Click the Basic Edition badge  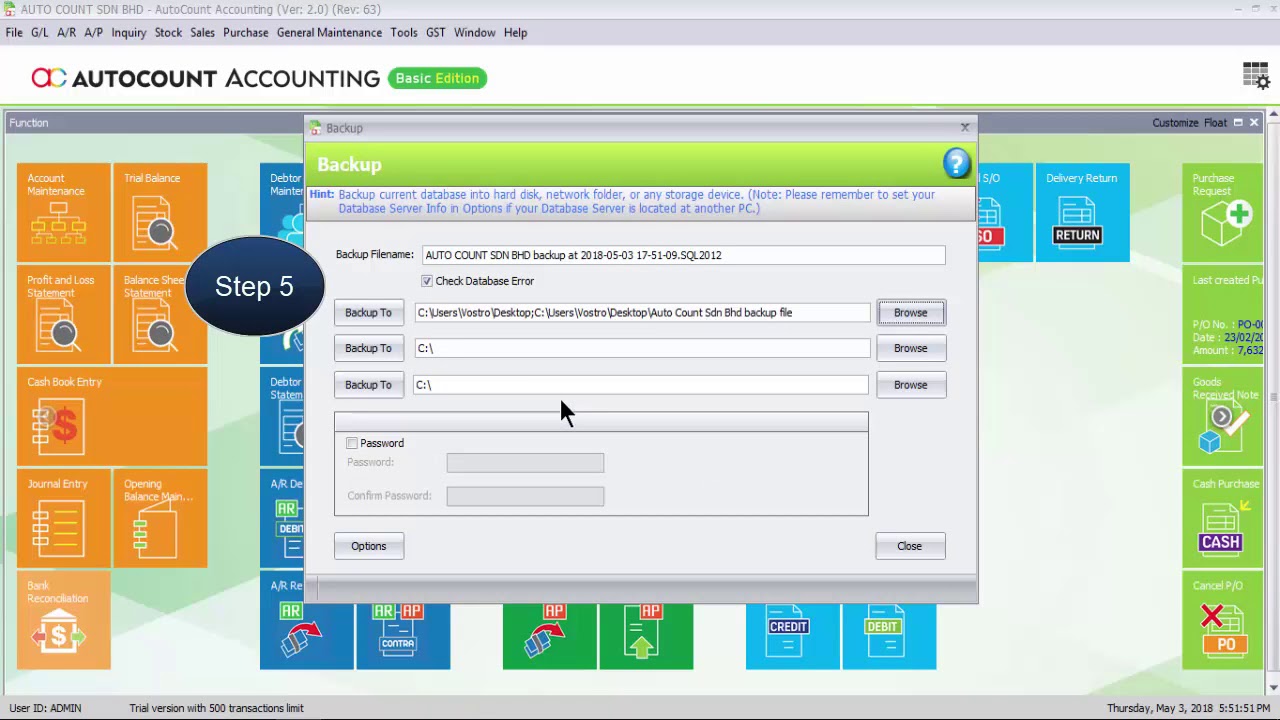(x=437, y=78)
